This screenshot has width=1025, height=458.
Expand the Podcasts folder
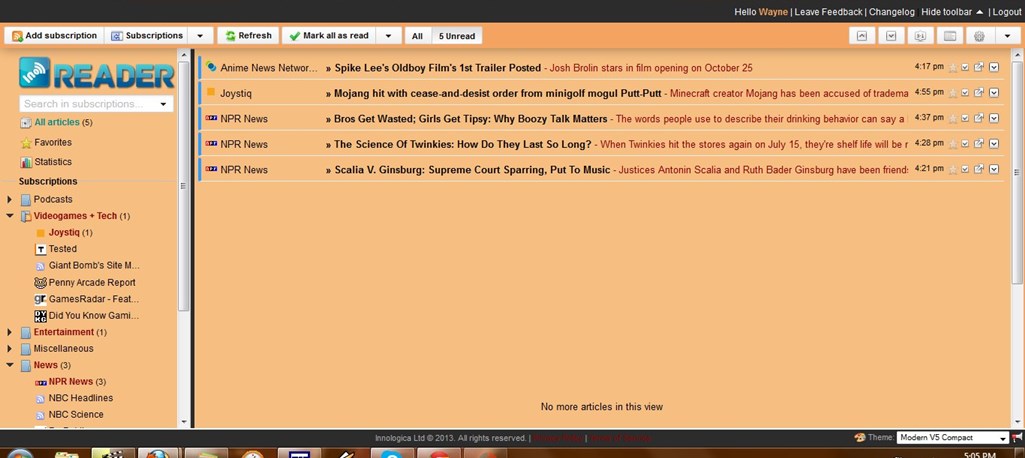[9, 199]
